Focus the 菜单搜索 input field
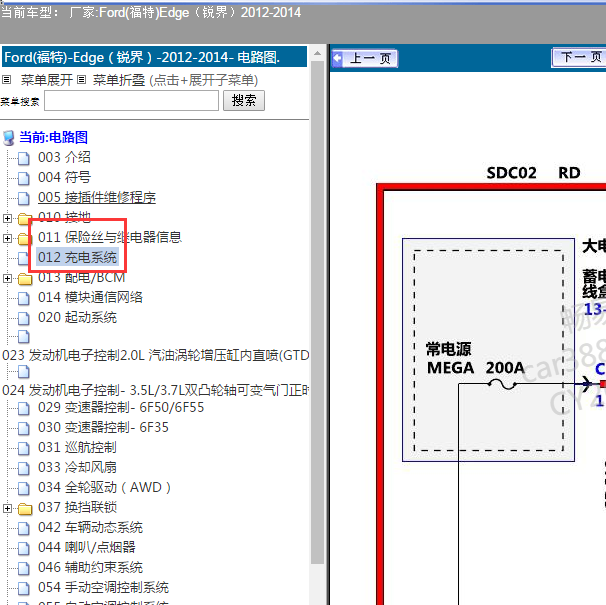The width and height of the screenshot is (606, 605). [131, 101]
